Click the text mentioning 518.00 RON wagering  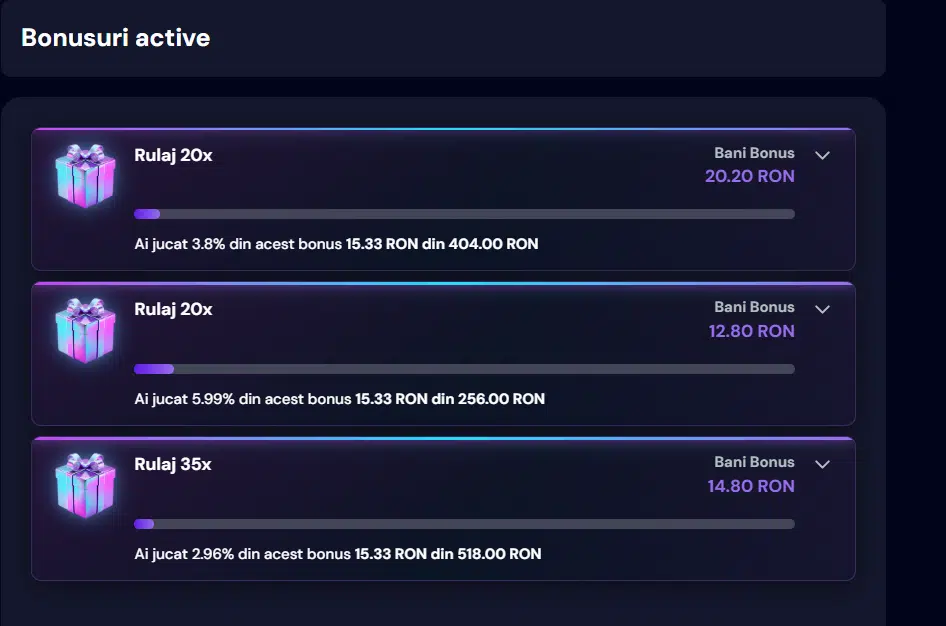338,554
